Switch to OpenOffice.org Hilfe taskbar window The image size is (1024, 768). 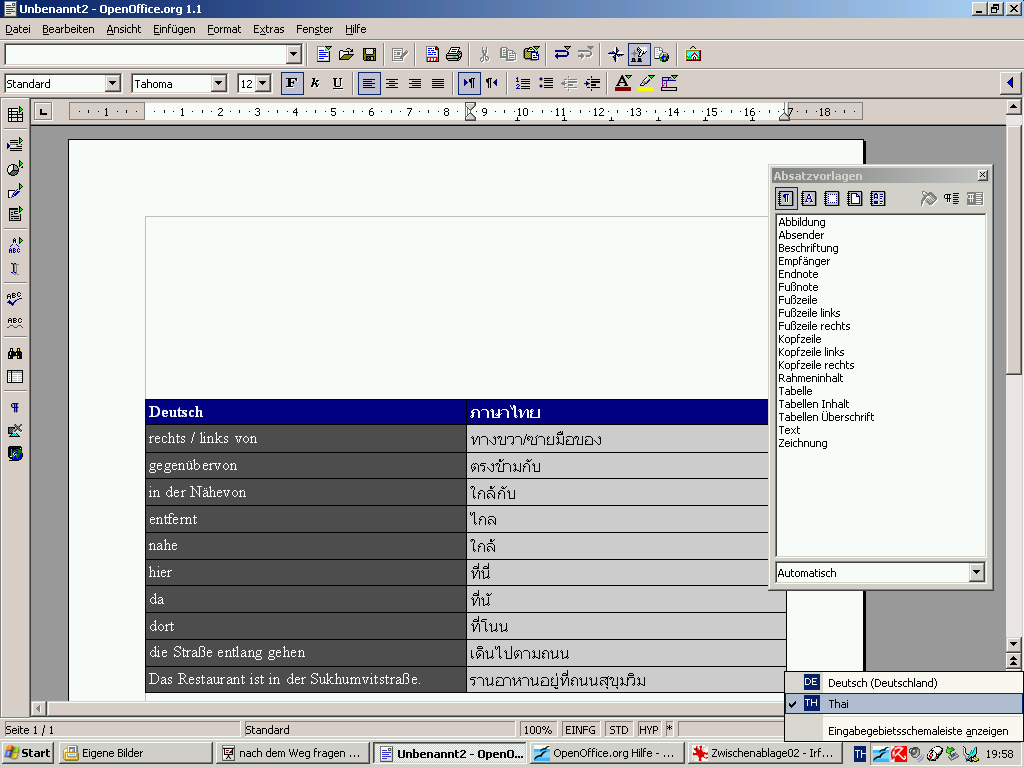605,753
